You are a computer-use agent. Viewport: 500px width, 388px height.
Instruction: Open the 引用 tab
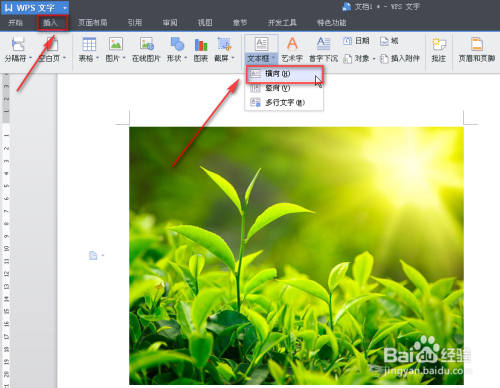(x=135, y=23)
